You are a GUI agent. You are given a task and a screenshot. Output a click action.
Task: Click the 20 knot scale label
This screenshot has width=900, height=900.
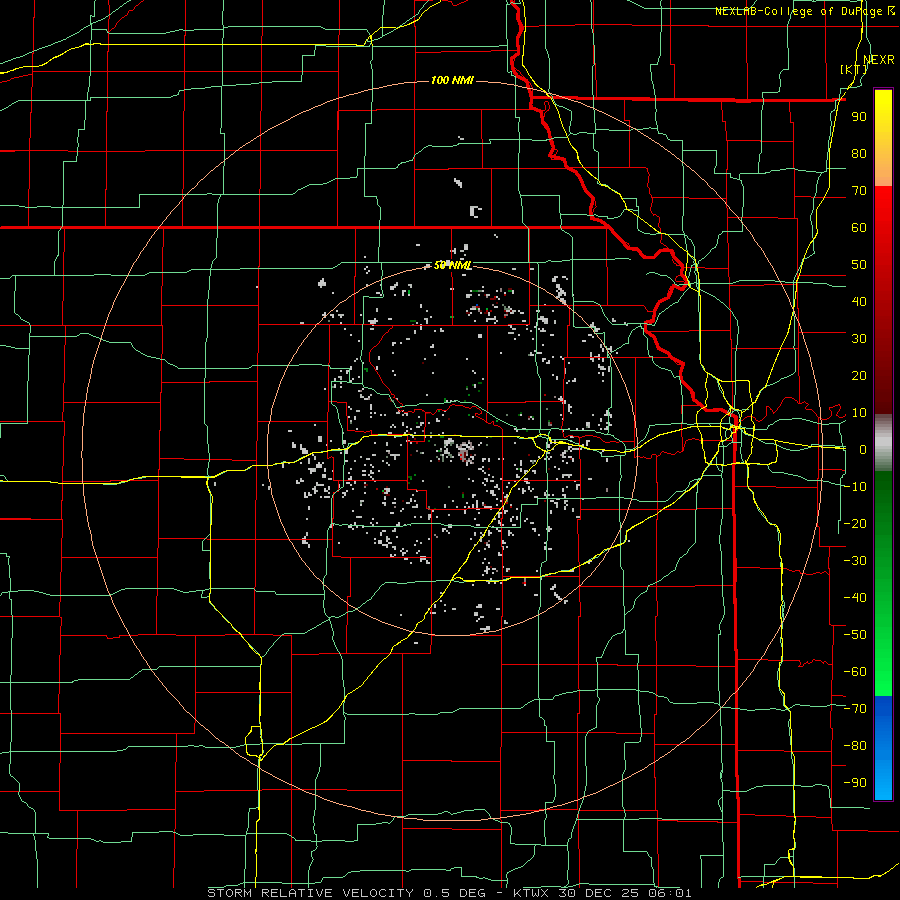859,376
